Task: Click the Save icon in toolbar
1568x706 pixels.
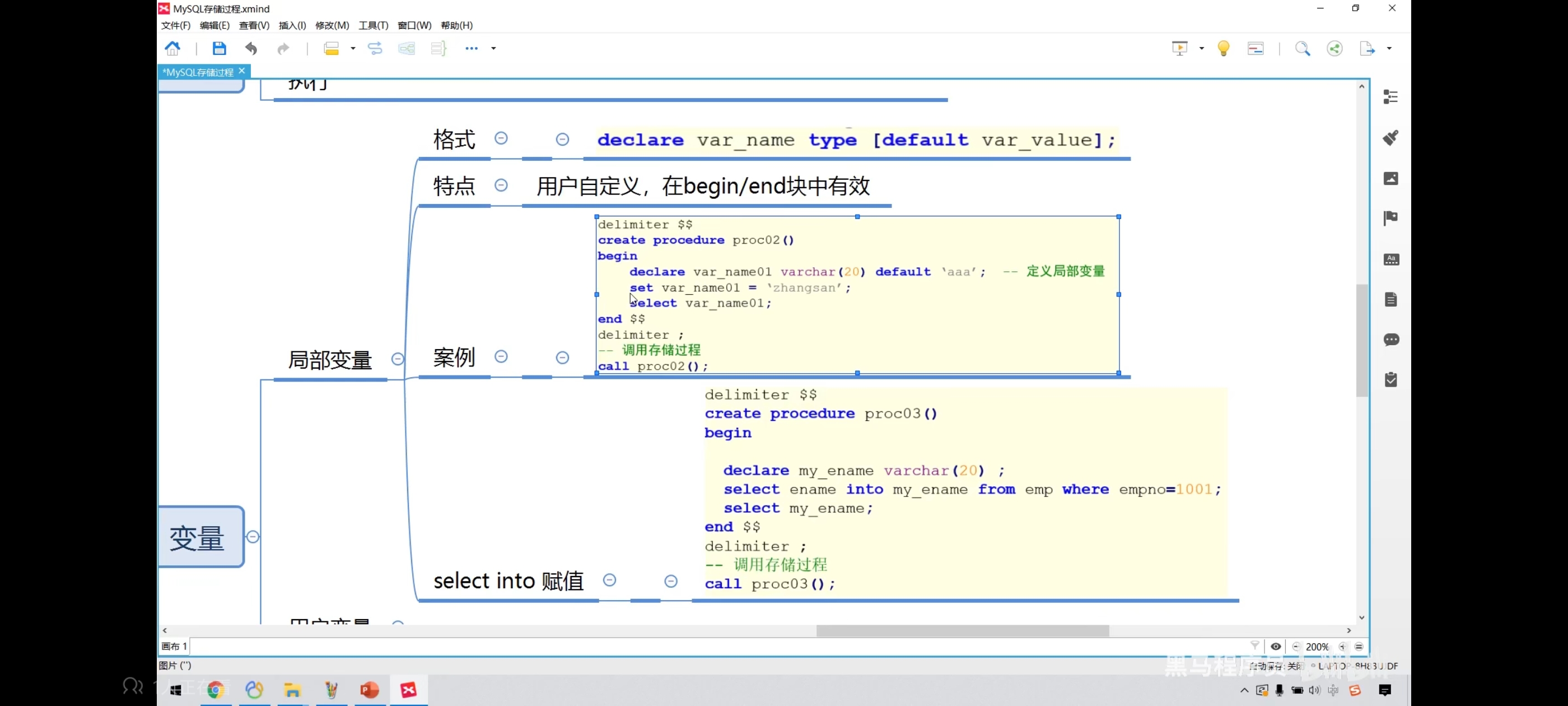Action: pyautogui.click(x=219, y=48)
